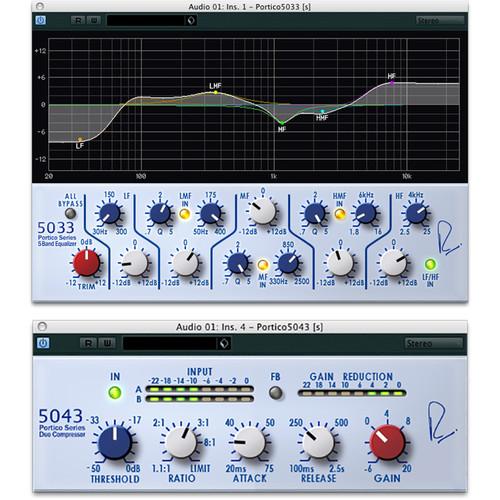The width and height of the screenshot is (500, 500).
Task: Click the MF Q knob
Action: tap(238, 263)
